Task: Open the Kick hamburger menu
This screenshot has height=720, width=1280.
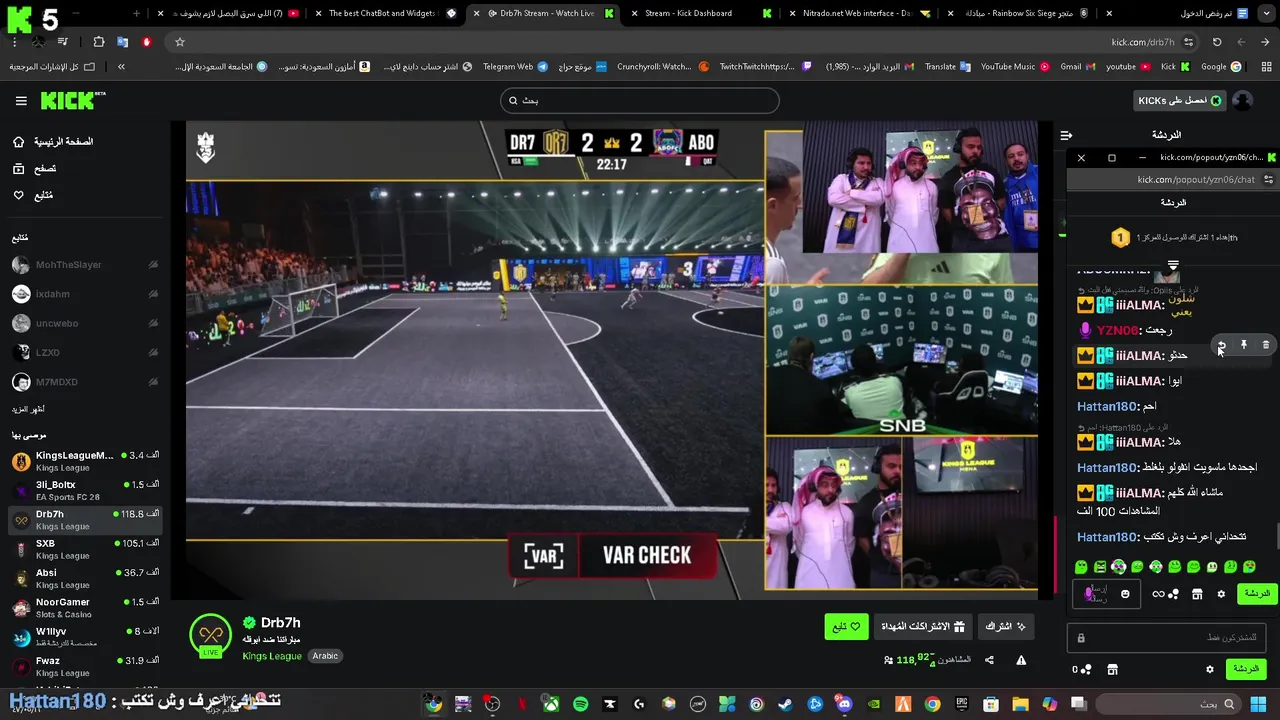Action: coord(21,101)
